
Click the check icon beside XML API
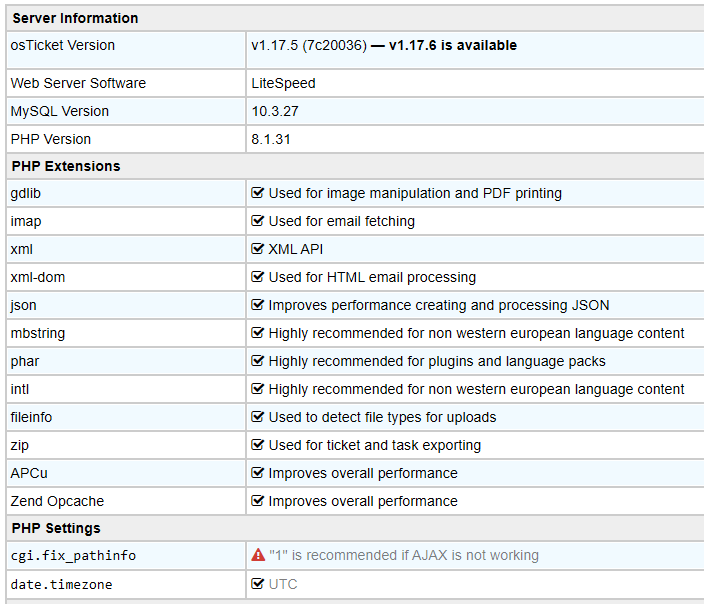click(258, 249)
